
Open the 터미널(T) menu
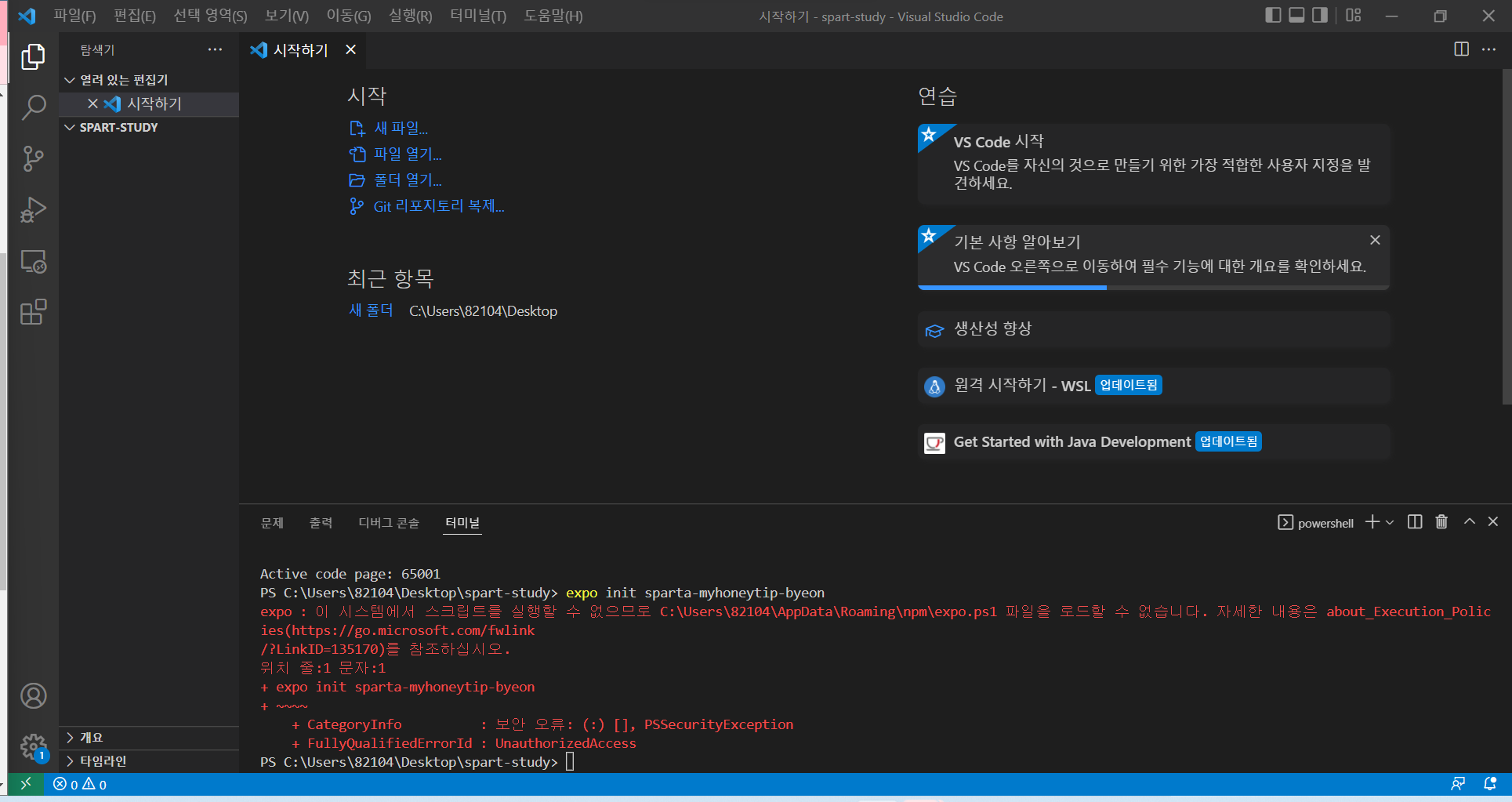coord(477,16)
